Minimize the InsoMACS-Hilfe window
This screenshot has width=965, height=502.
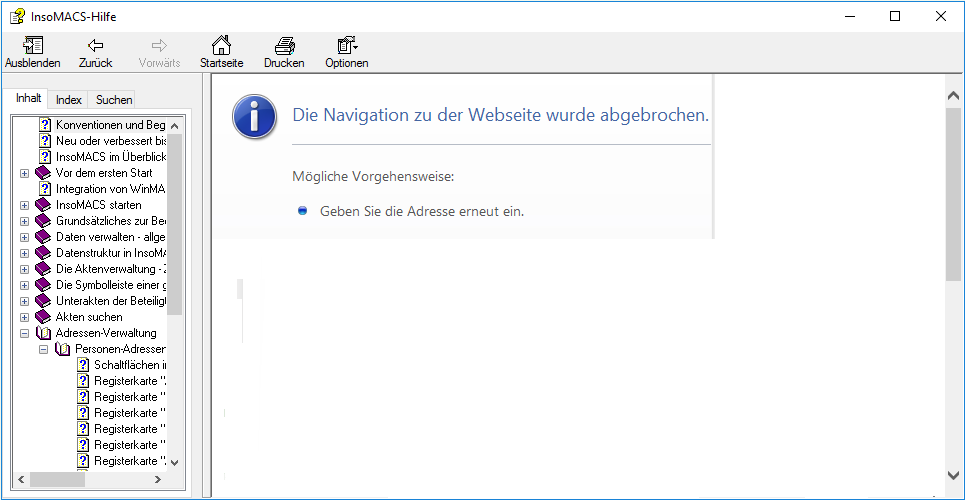click(851, 16)
